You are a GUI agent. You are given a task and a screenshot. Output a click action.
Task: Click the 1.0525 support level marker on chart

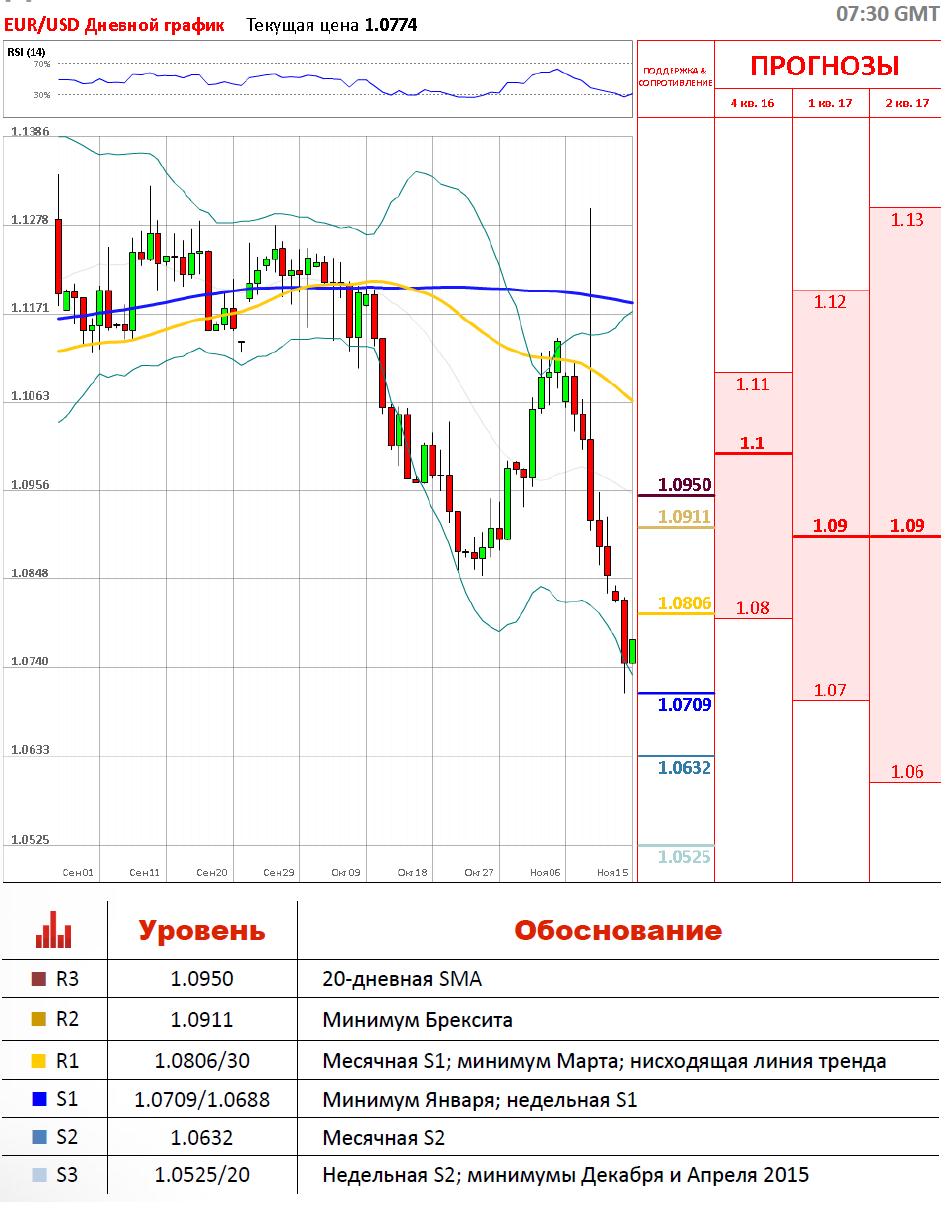pyautogui.click(x=685, y=857)
